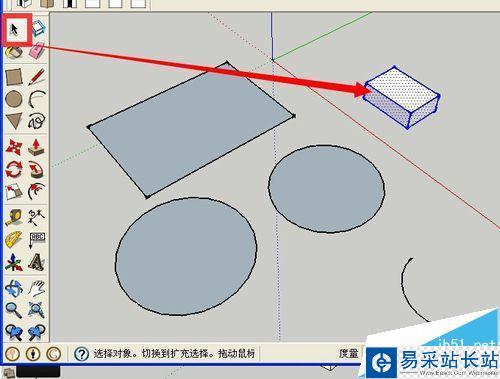Choose the Rotate tool
Viewport: 500px width, 379px height.
tap(14, 169)
